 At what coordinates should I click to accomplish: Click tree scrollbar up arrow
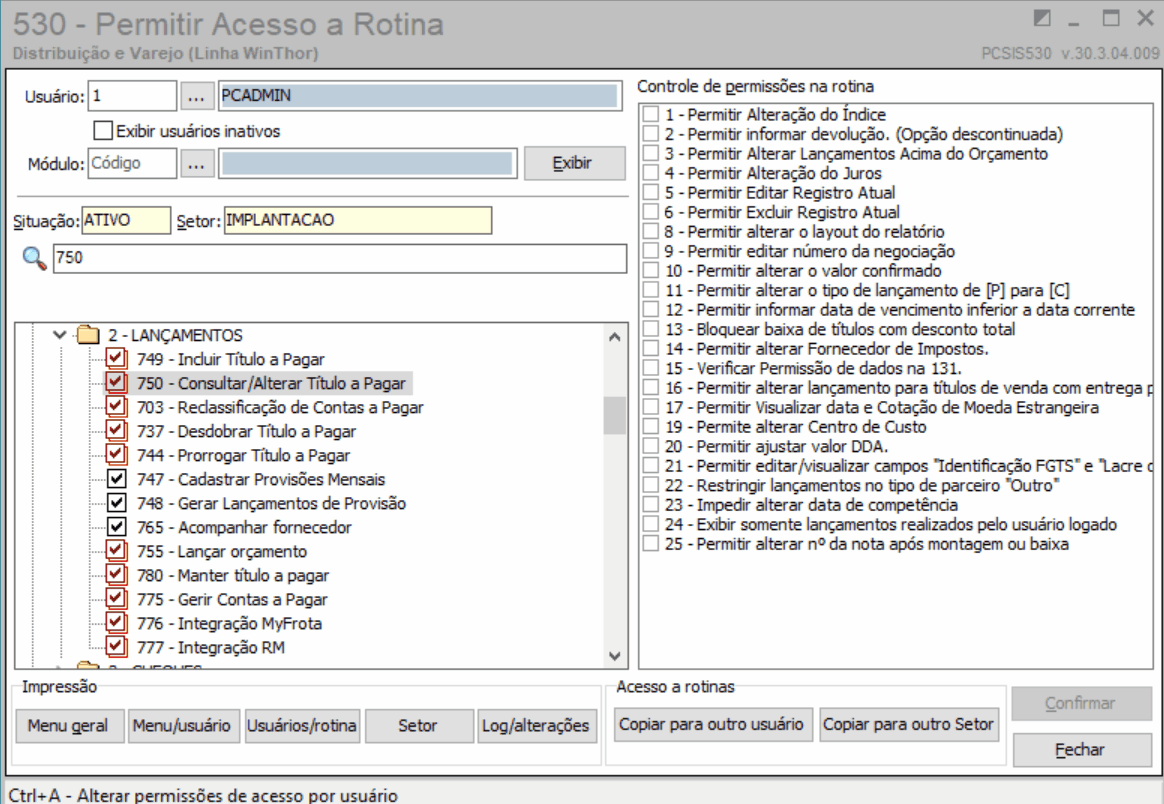click(615, 337)
